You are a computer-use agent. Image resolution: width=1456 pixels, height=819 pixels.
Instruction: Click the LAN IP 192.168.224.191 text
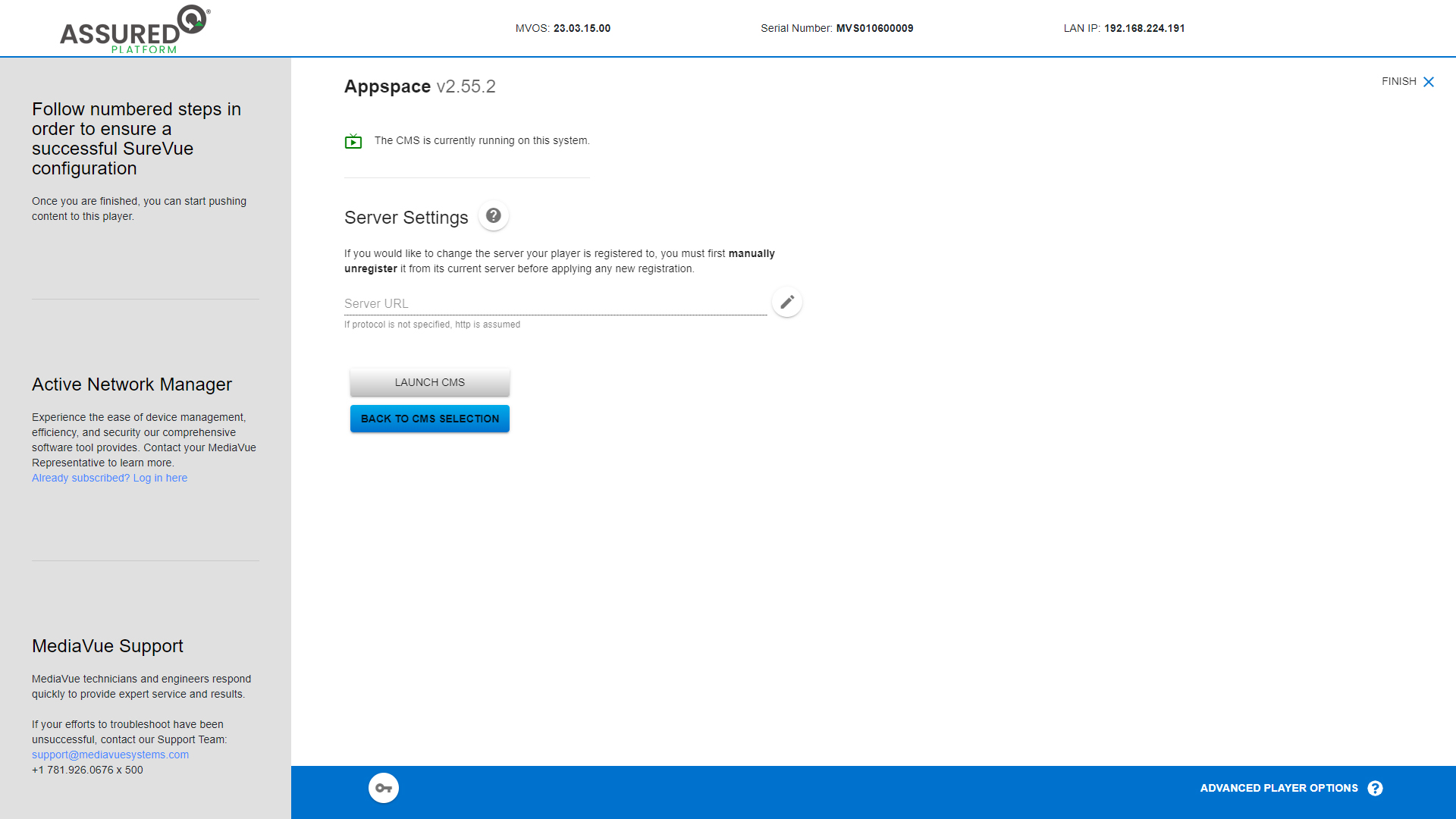point(1124,28)
